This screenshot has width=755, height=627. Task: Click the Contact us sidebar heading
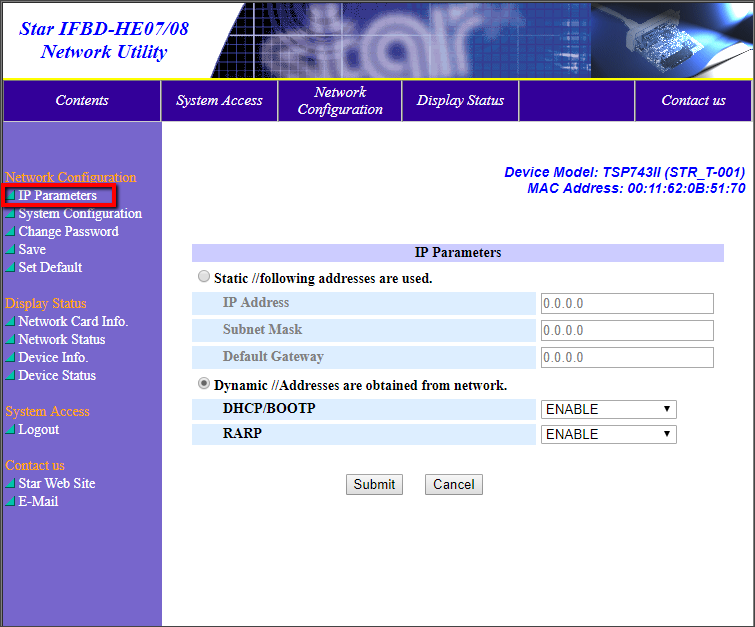tap(35, 465)
